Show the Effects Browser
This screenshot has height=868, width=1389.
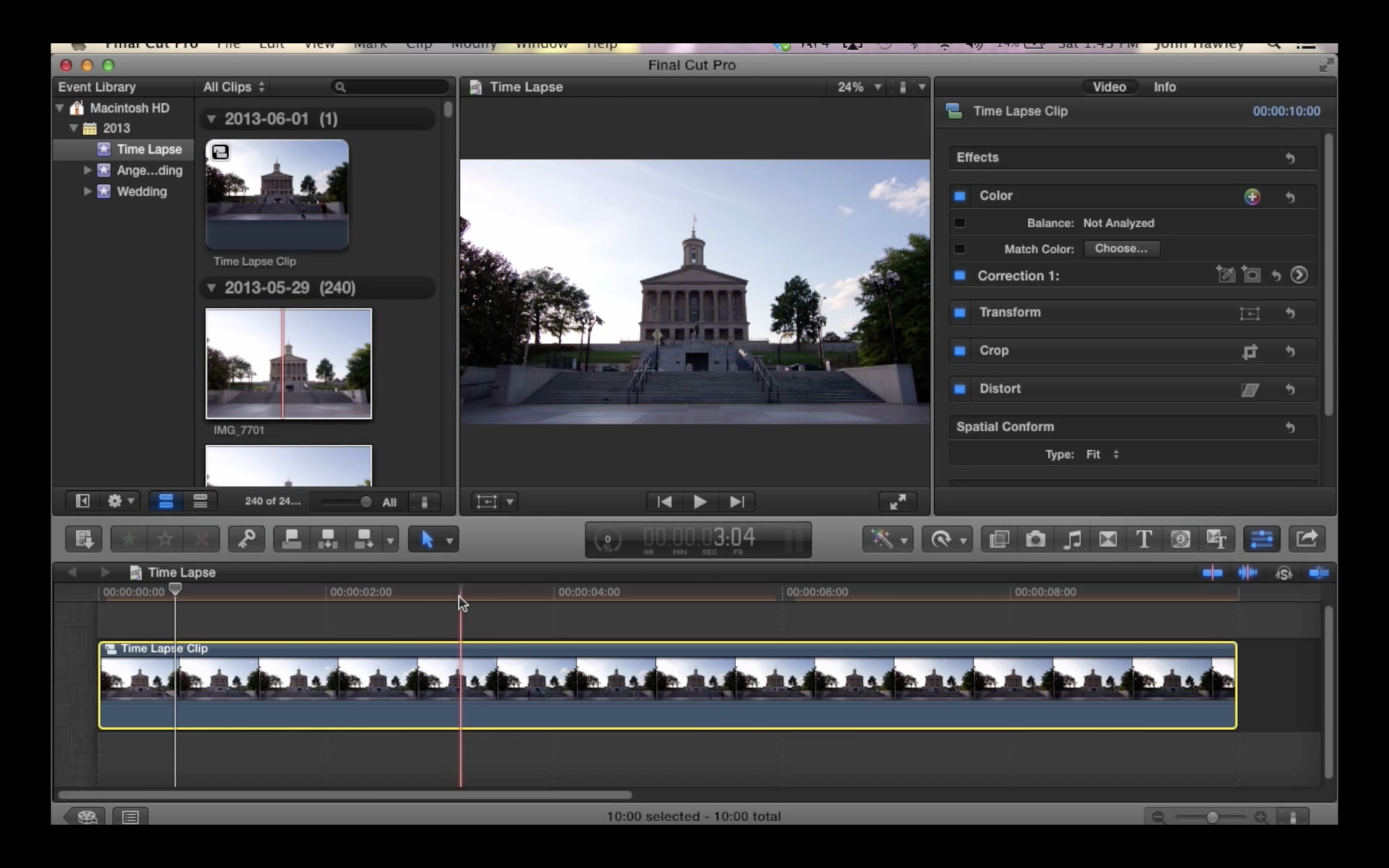point(999,539)
